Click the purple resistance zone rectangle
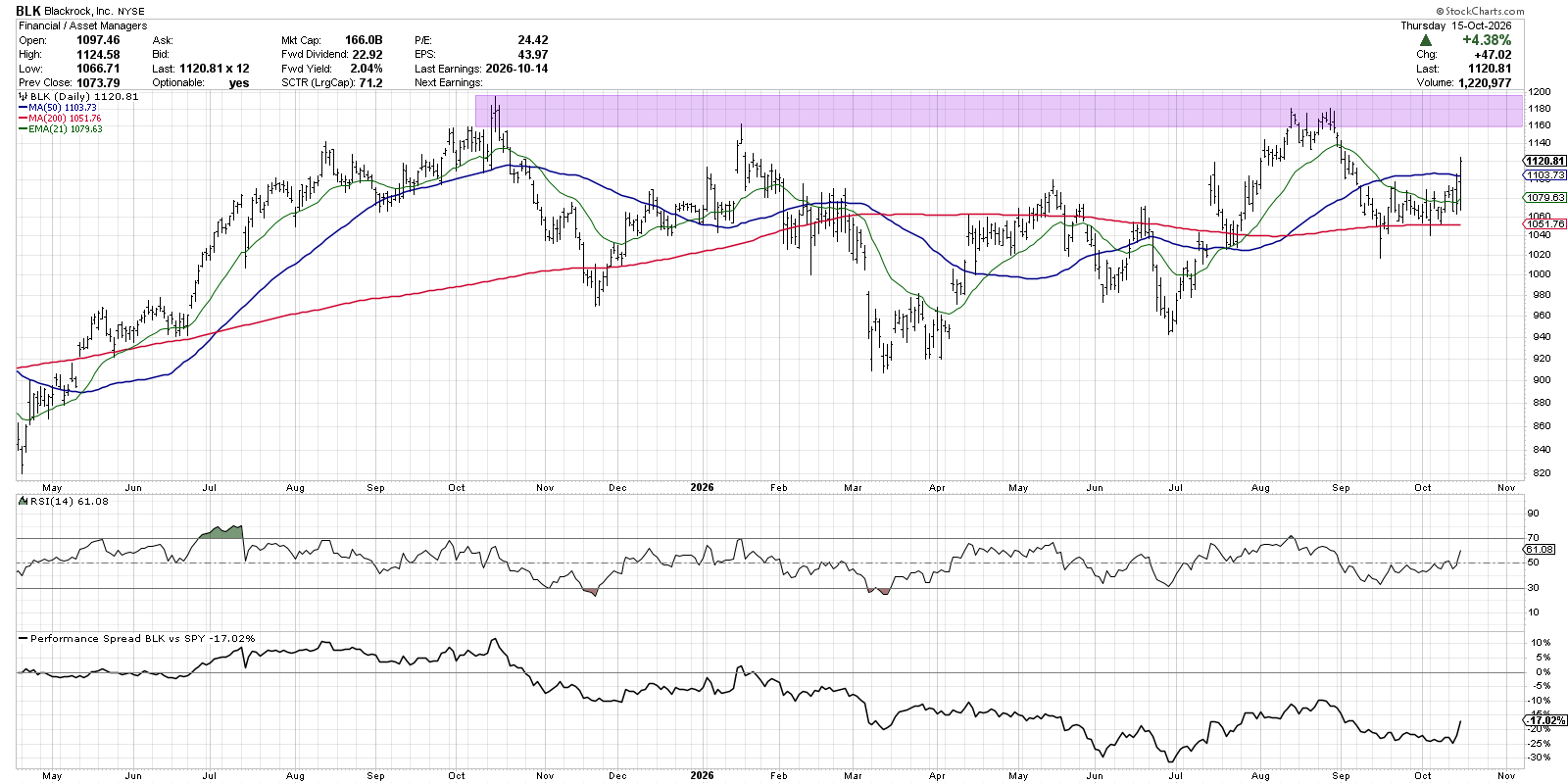 999,111
